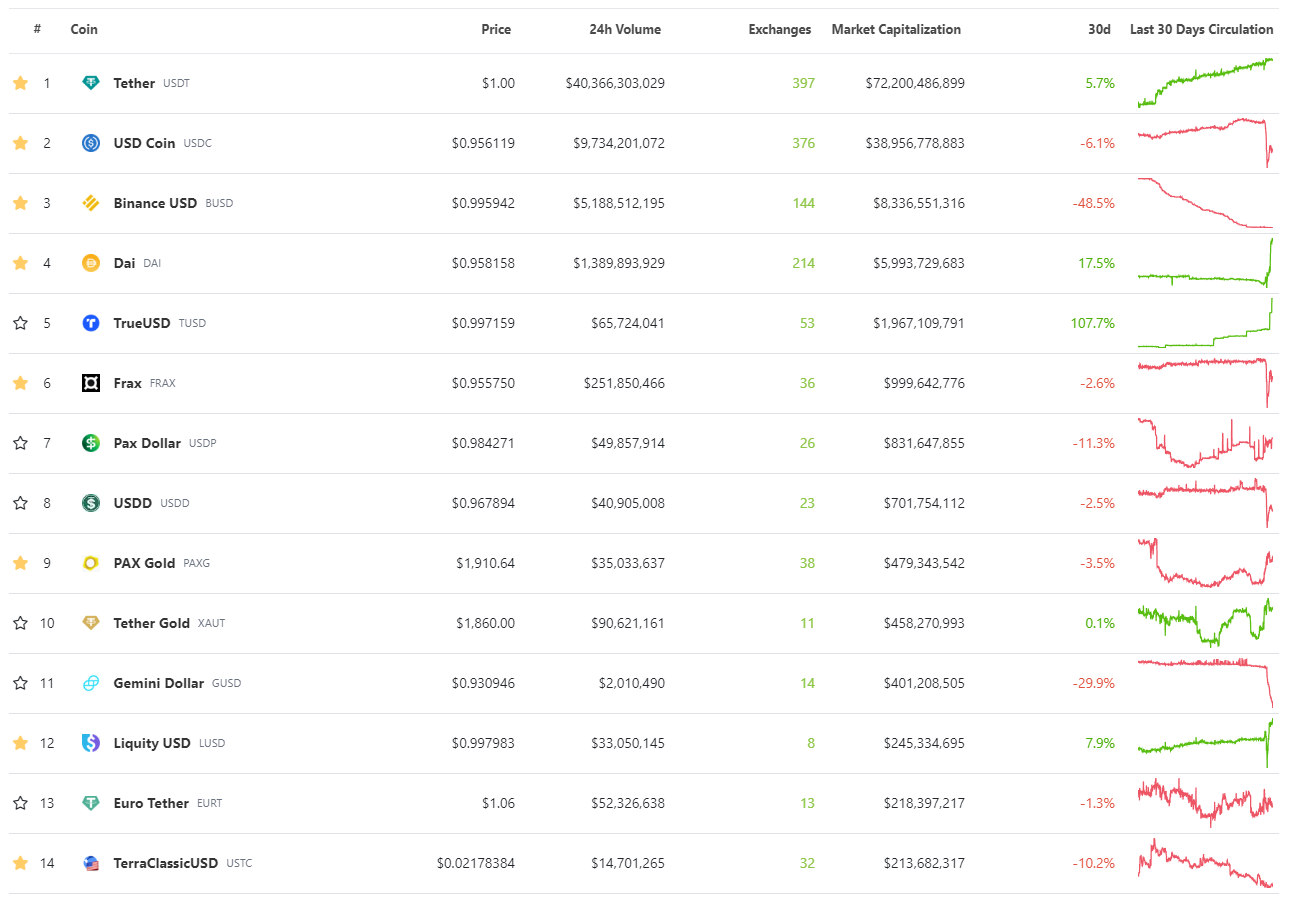The width and height of the screenshot is (1290, 897).
Task: Click the Euro Tether logo icon
Action: [x=91, y=803]
